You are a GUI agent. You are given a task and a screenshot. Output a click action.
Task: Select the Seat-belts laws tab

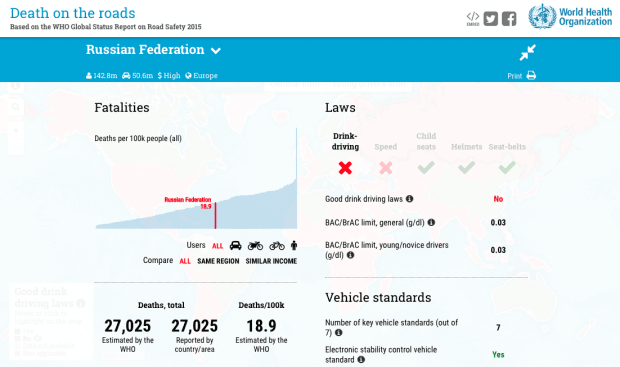(x=507, y=147)
